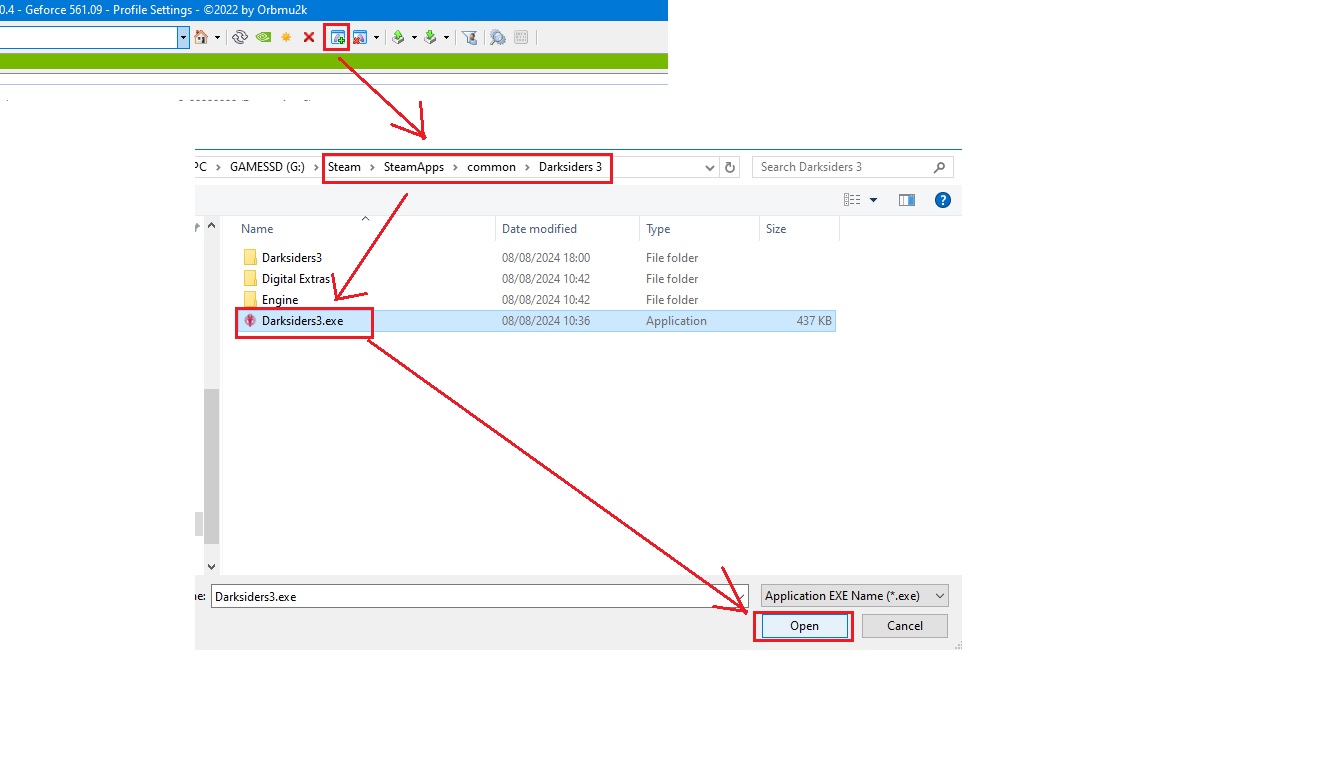Image resolution: width=1335 pixels, height=760 pixels.
Task: Click the Digital Extras folder icon
Action: pos(250,279)
